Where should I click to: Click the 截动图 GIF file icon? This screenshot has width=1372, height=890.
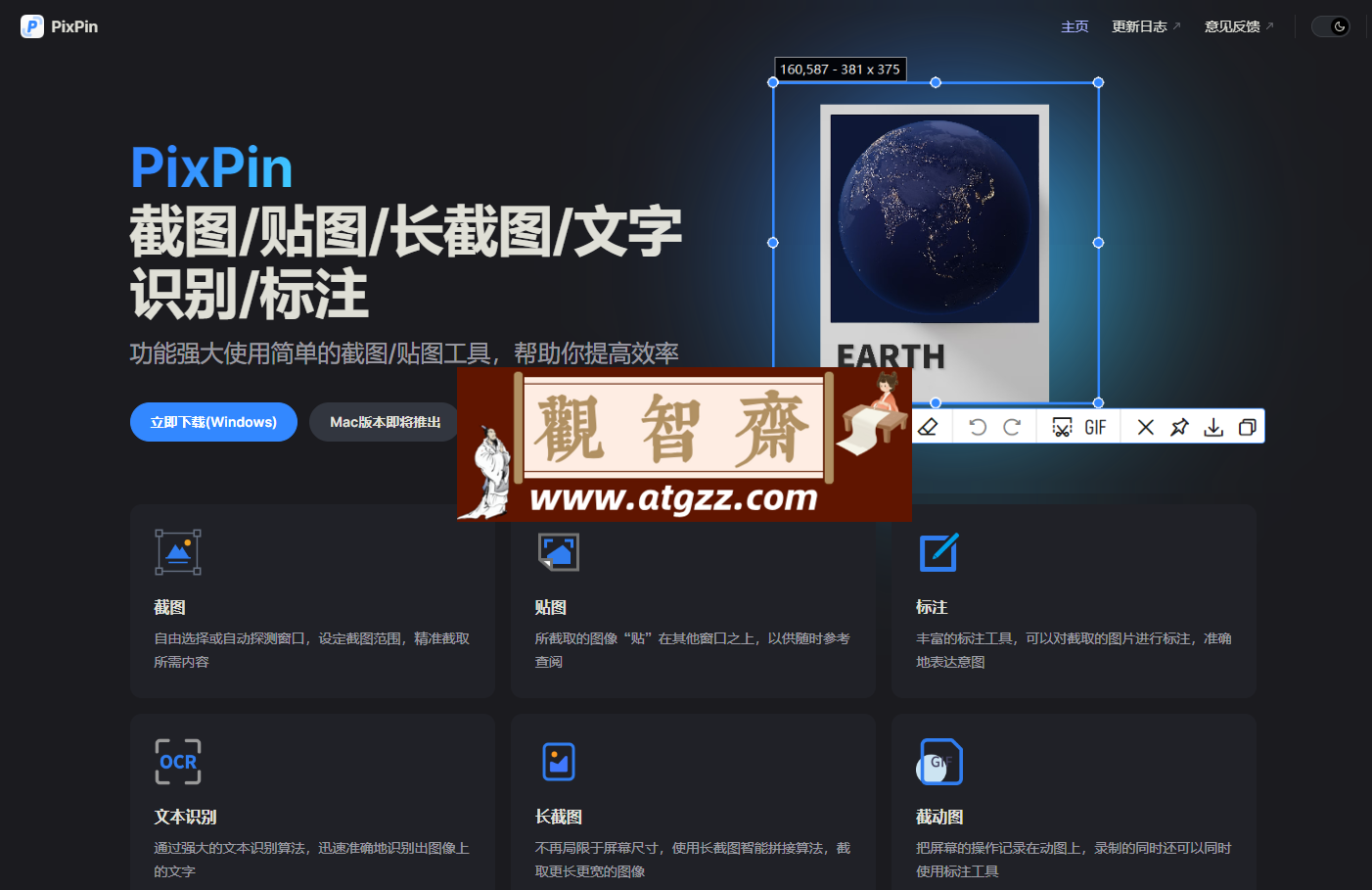pyautogui.click(x=939, y=762)
